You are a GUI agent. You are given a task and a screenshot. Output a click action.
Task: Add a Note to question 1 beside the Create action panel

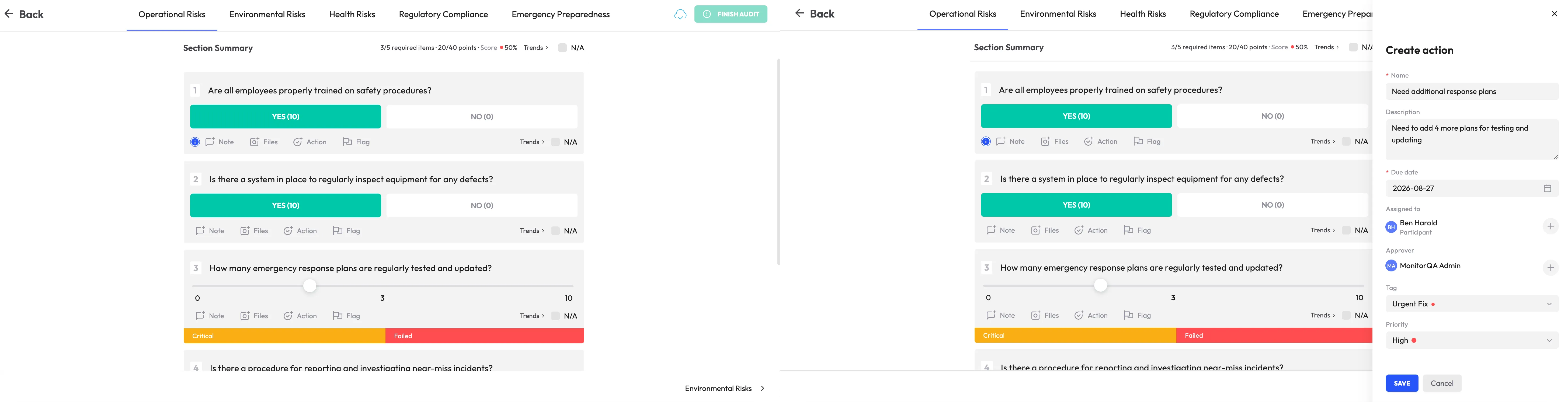click(1010, 141)
